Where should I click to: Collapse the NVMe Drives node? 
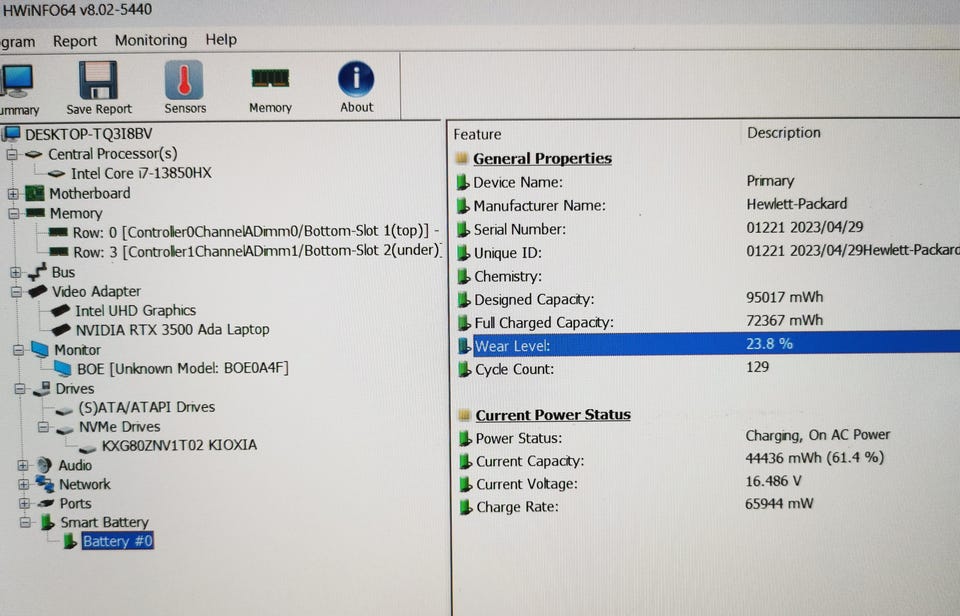(43, 427)
